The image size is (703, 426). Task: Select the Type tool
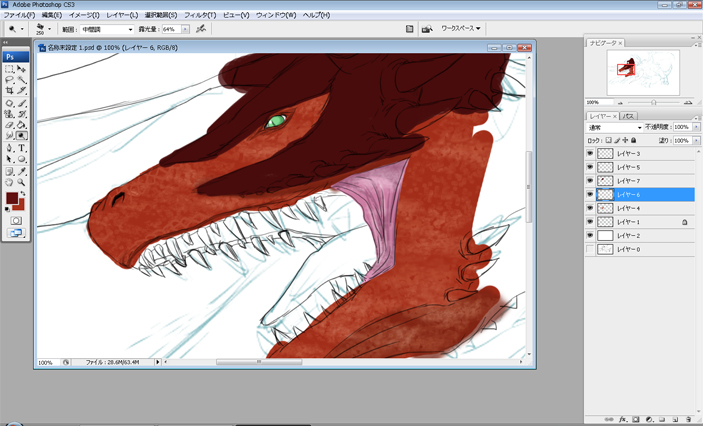click(22, 148)
